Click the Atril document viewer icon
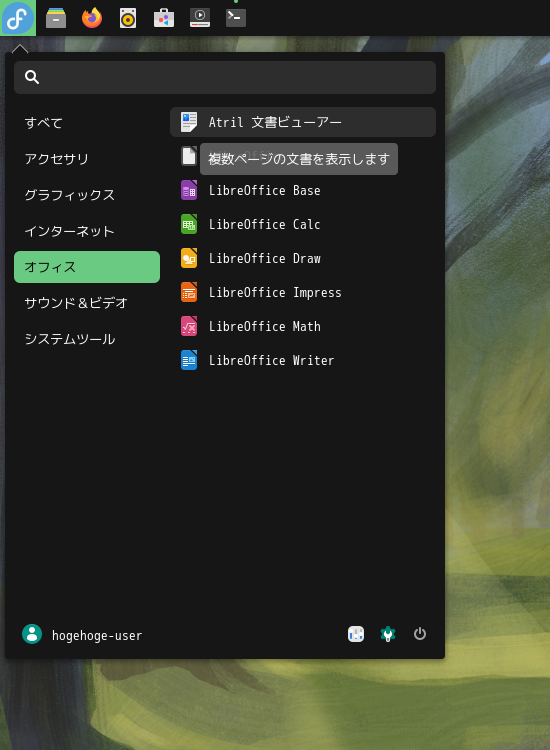 [x=189, y=122]
